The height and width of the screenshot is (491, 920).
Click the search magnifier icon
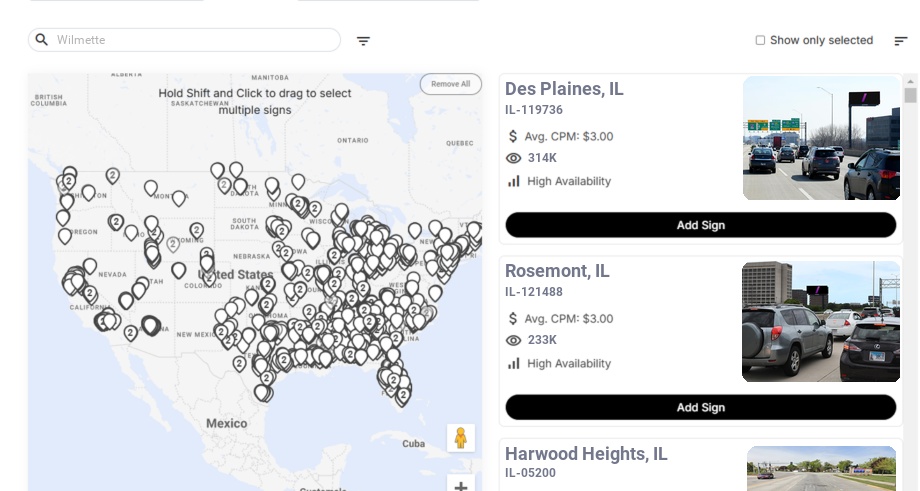click(42, 40)
